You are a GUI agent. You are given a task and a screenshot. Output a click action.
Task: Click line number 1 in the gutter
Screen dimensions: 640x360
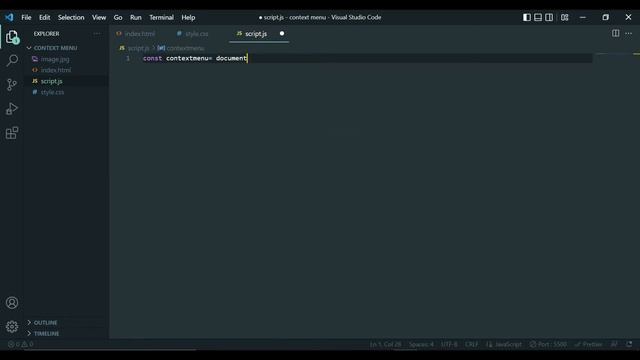coord(128,58)
